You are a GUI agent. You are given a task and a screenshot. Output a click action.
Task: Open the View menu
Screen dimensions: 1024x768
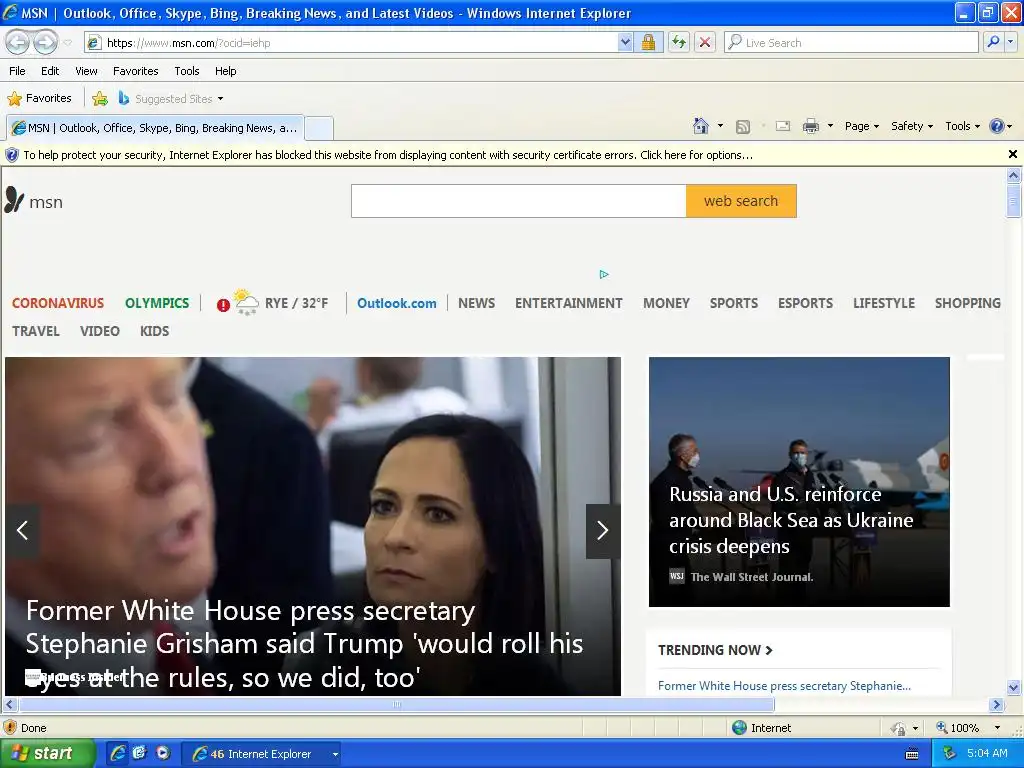click(x=86, y=71)
